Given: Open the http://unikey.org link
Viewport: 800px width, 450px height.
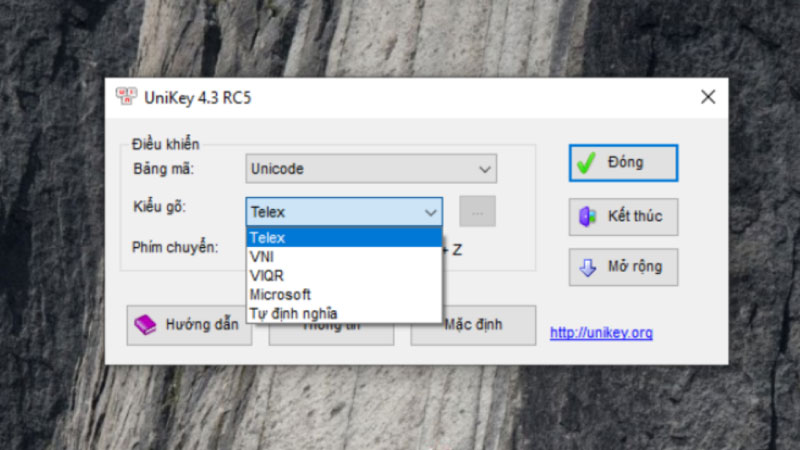Looking at the screenshot, I should coord(601,333).
